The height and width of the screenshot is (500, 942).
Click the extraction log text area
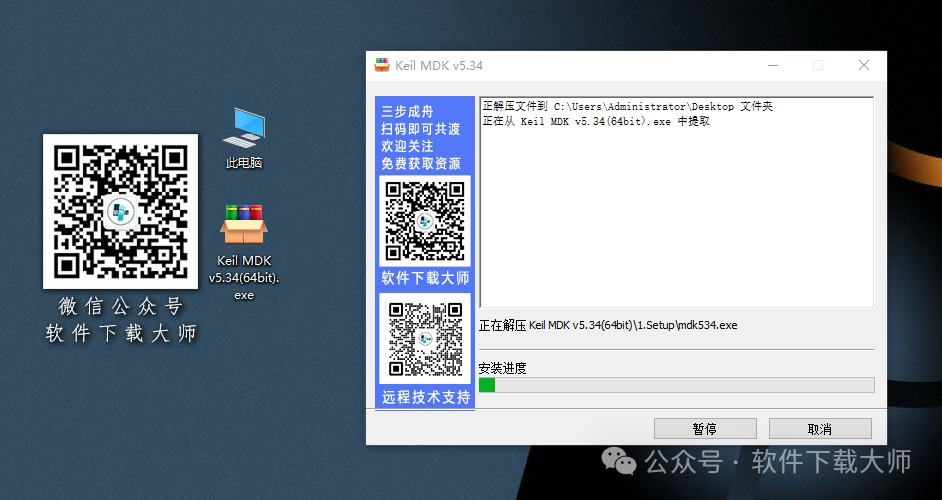[676, 202]
